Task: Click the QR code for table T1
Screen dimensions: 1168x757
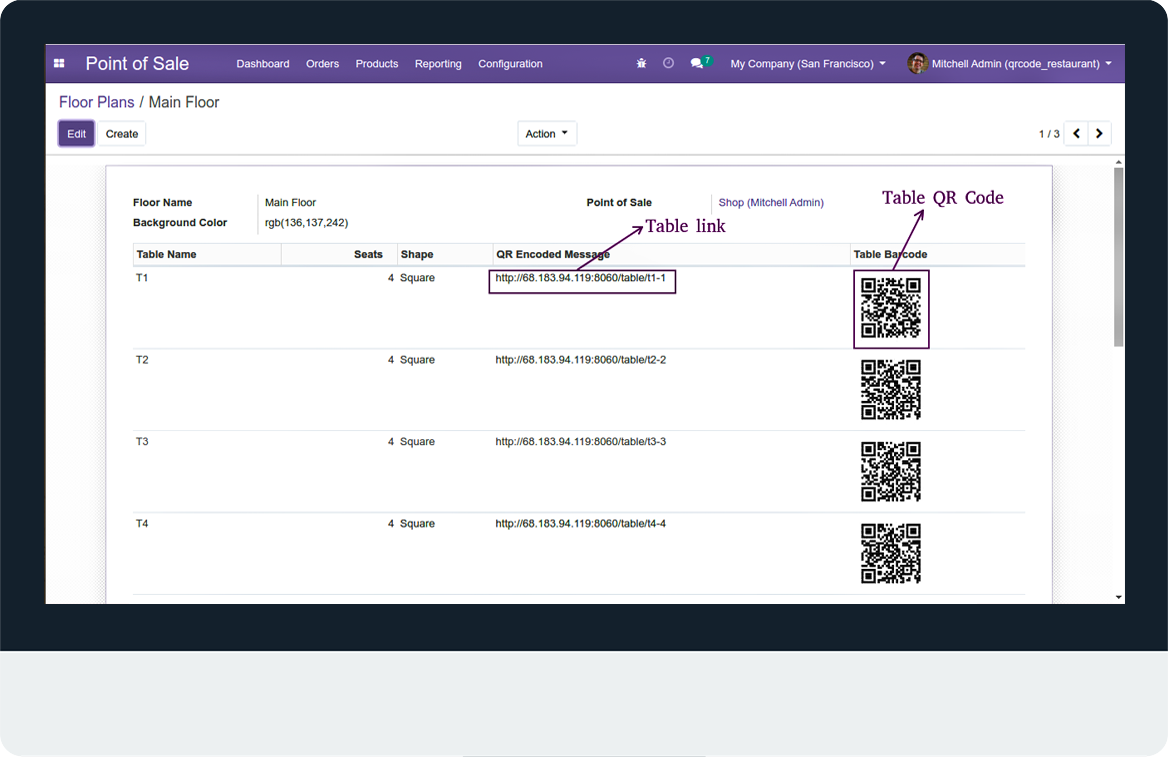Action: [x=891, y=308]
